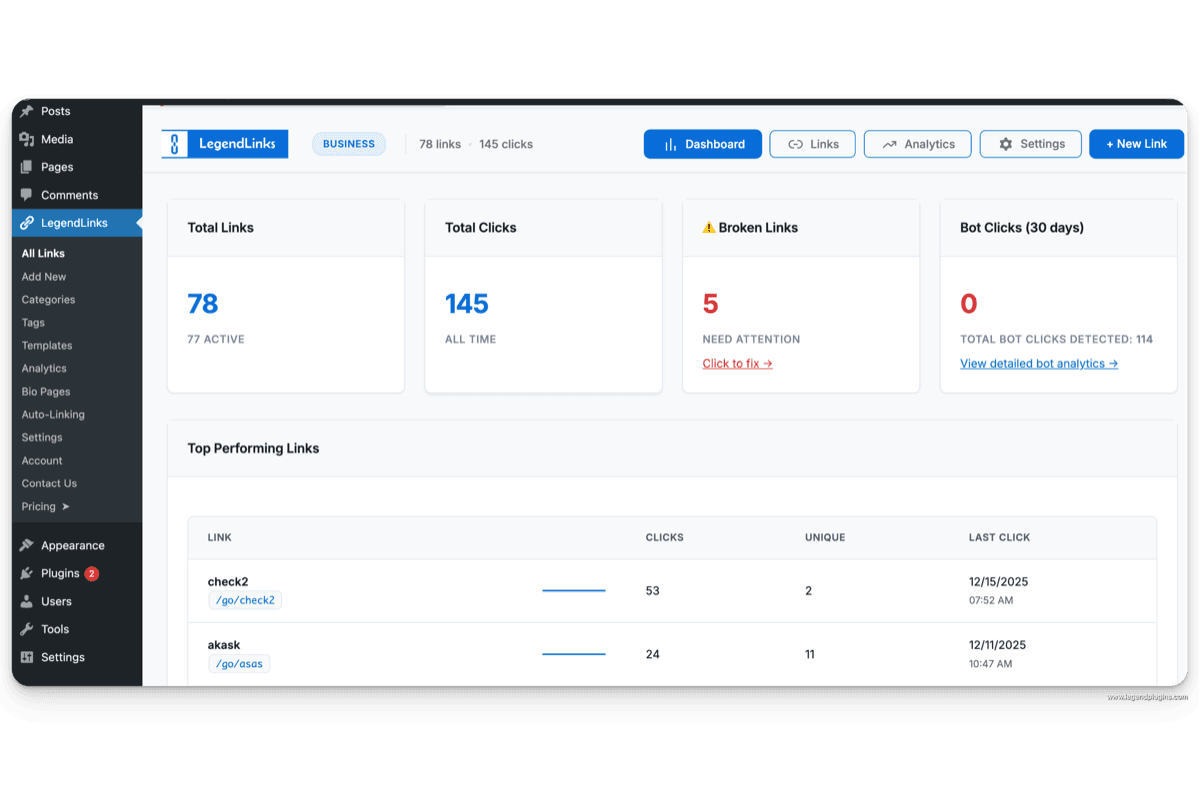Follow the Click to fix link

[737, 363]
